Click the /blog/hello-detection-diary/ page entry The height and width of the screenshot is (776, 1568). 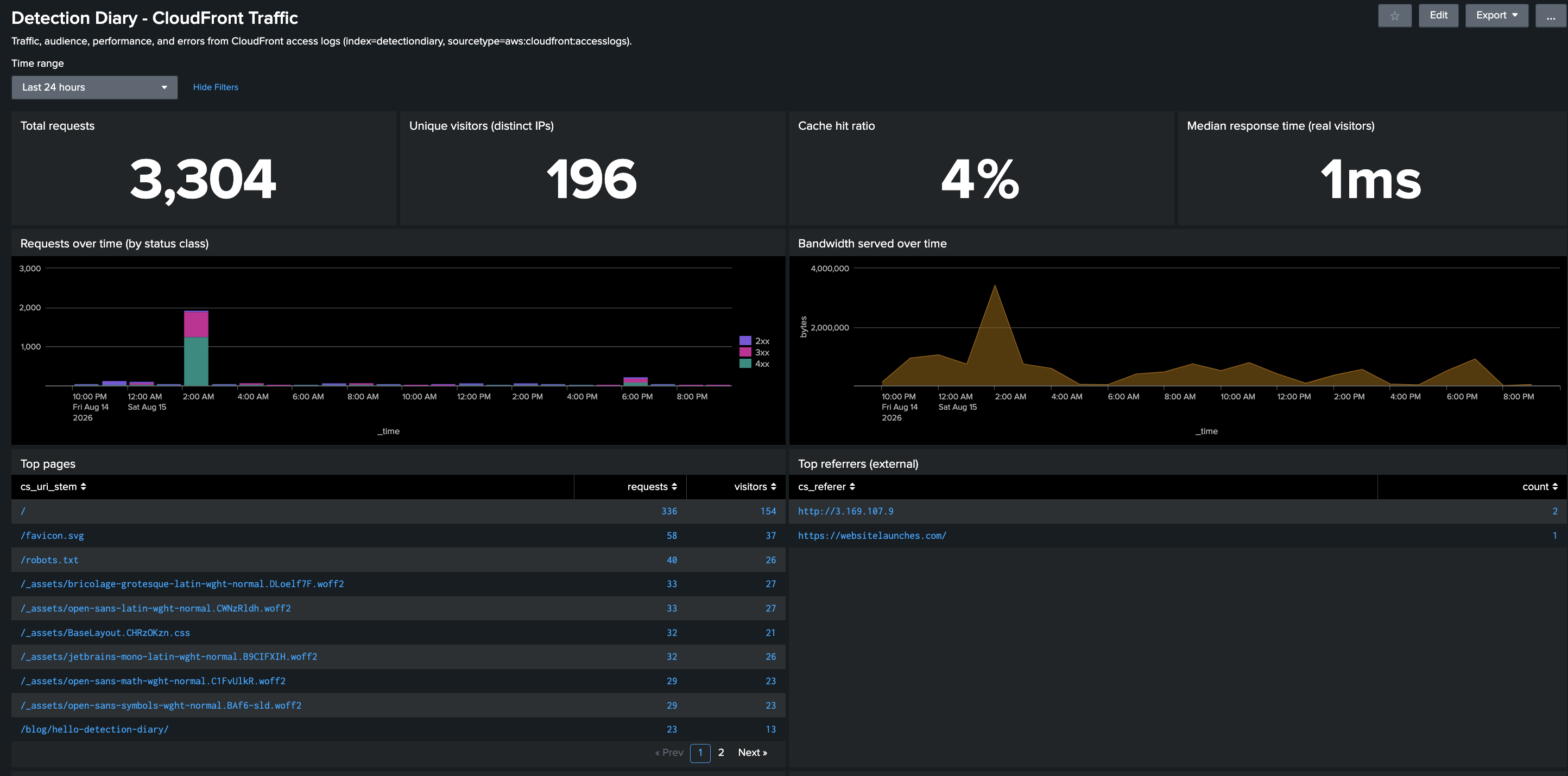(94, 729)
